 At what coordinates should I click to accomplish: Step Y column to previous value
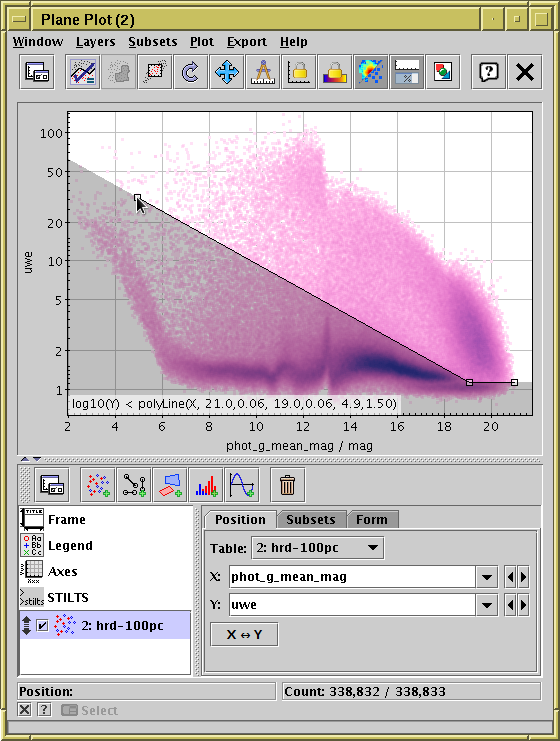click(510, 605)
